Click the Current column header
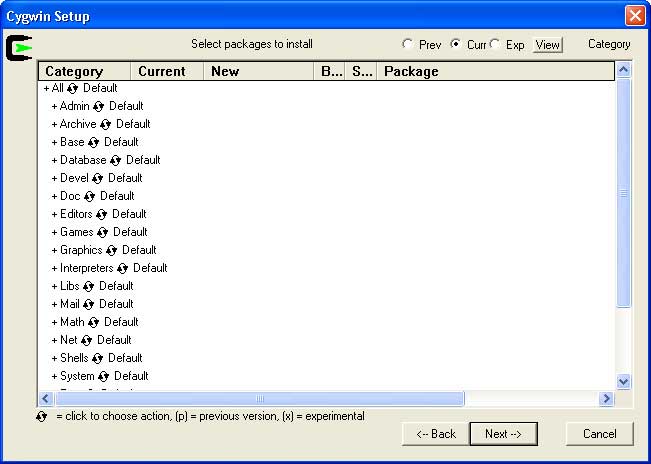 [x=167, y=71]
